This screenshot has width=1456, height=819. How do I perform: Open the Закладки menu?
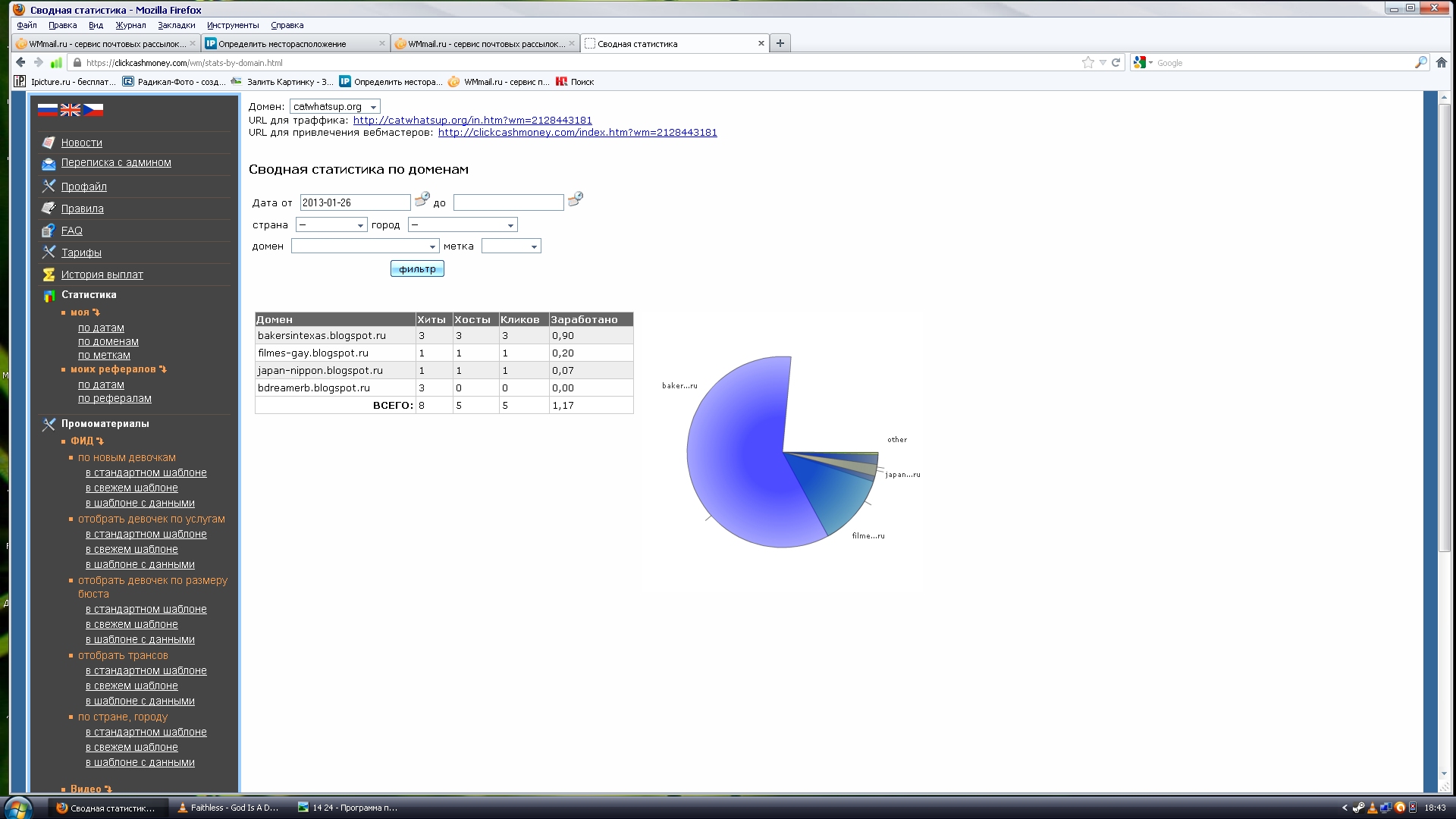click(x=176, y=25)
